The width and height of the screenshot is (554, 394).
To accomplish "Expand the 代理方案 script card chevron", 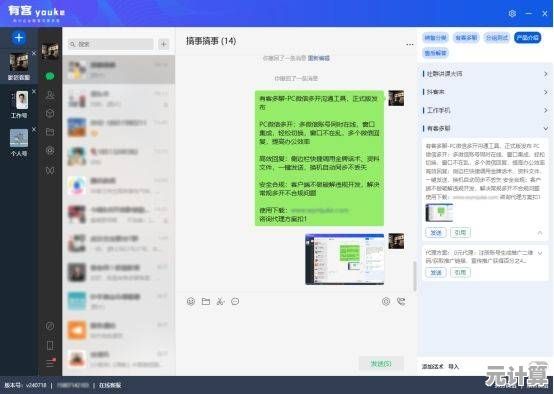I will click(540, 253).
